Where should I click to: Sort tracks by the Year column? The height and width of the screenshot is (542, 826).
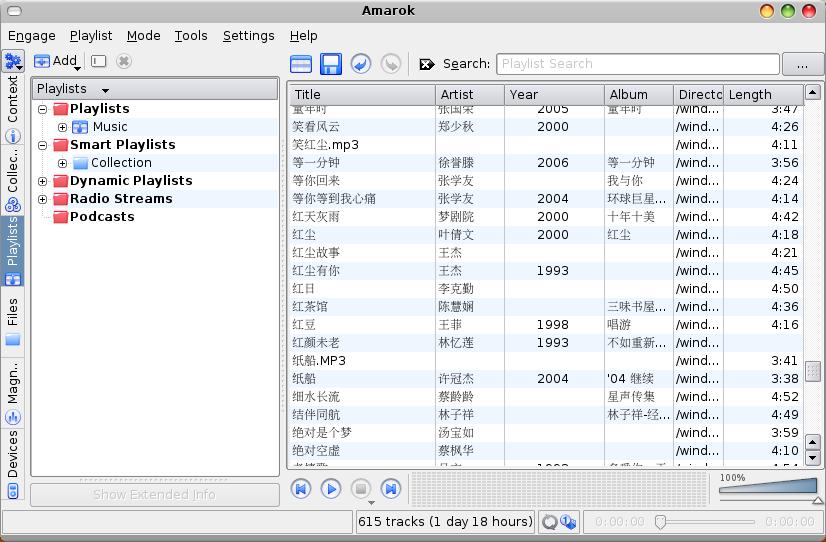tap(554, 95)
